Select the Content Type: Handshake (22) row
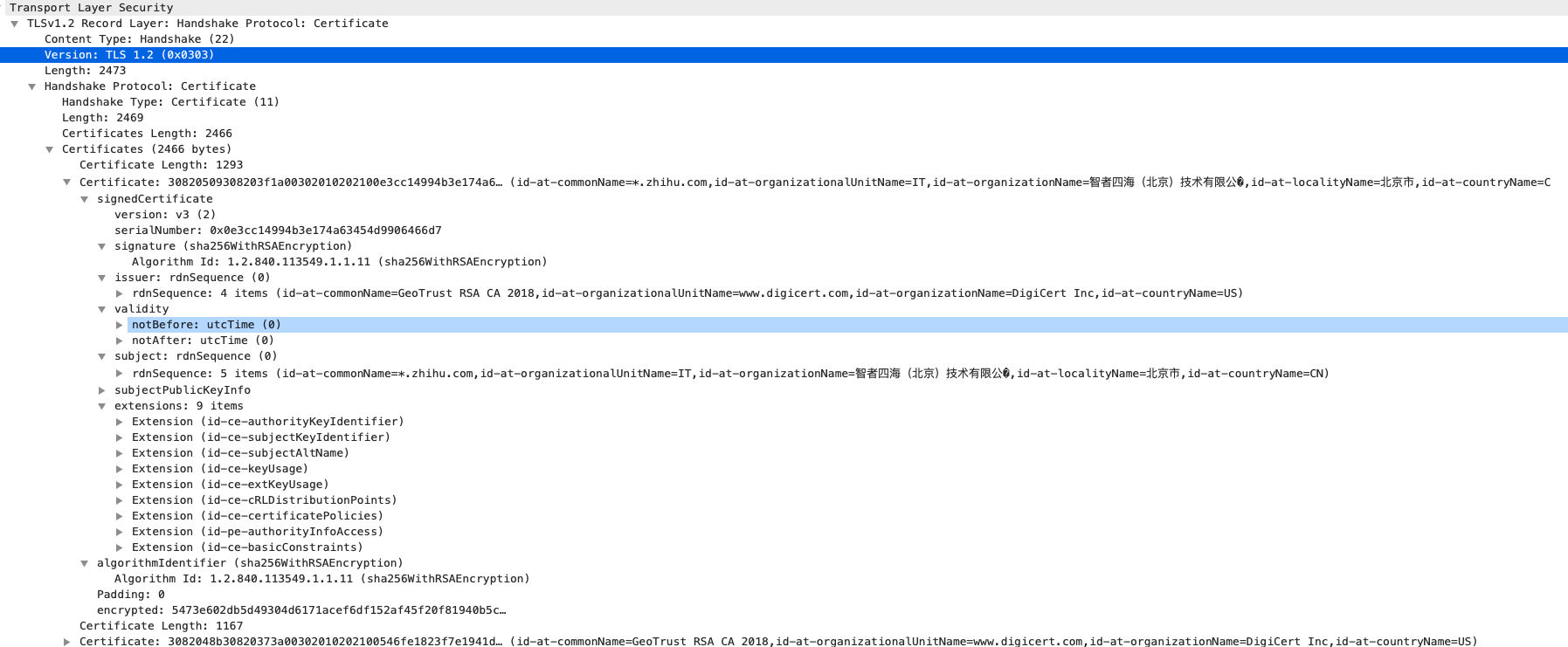This screenshot has width=1568, height=647. pos(139,39)
